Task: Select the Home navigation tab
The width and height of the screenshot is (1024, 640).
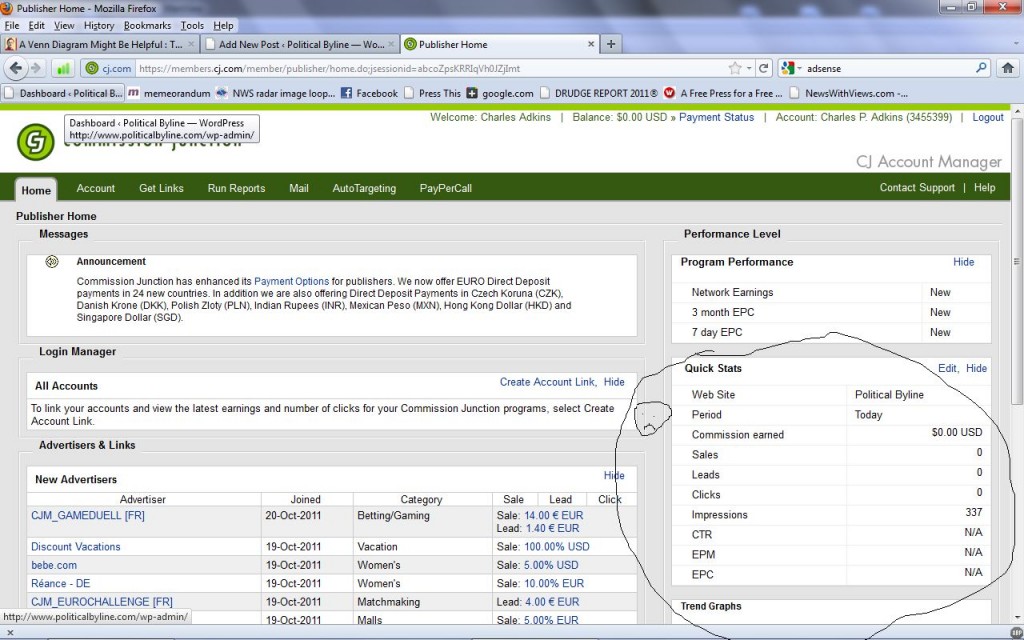Action: coord(36,190)
